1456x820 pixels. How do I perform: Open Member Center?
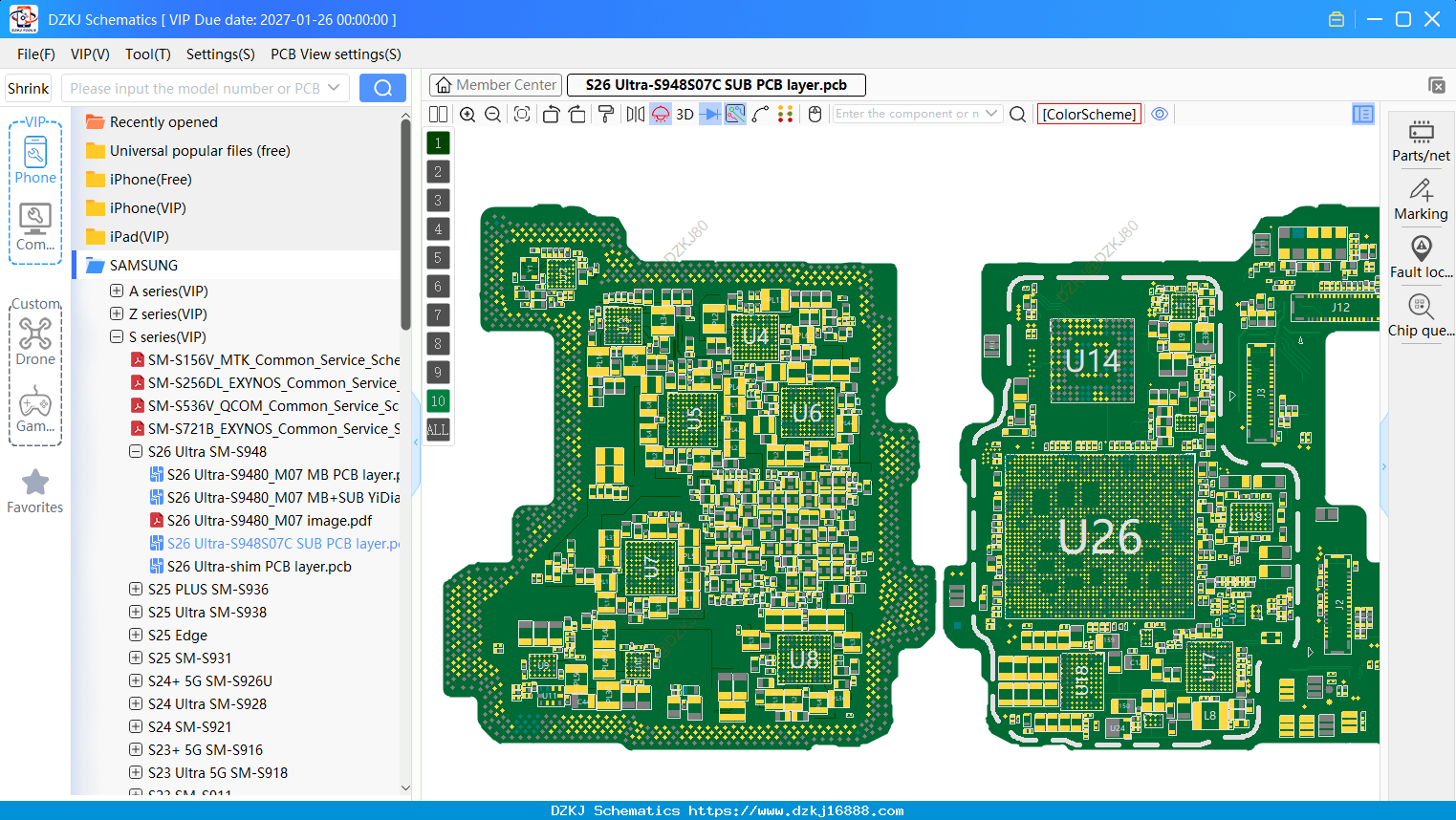coord(495,85)
